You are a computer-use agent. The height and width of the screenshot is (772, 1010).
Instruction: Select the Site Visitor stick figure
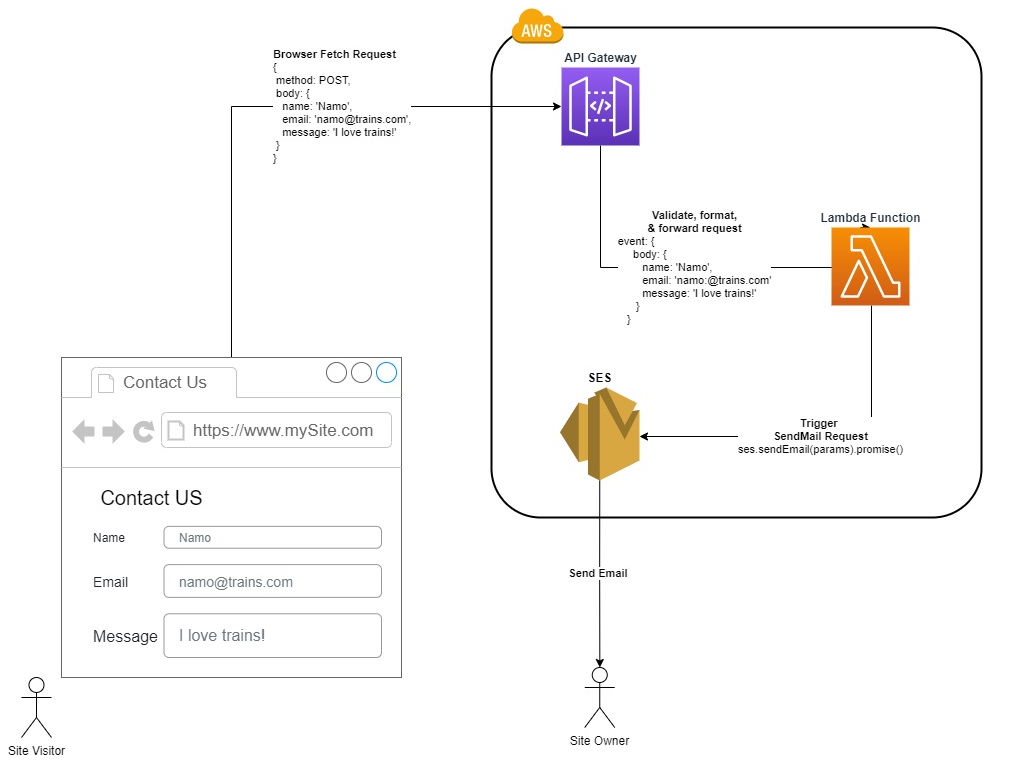[x=36, y=707]
